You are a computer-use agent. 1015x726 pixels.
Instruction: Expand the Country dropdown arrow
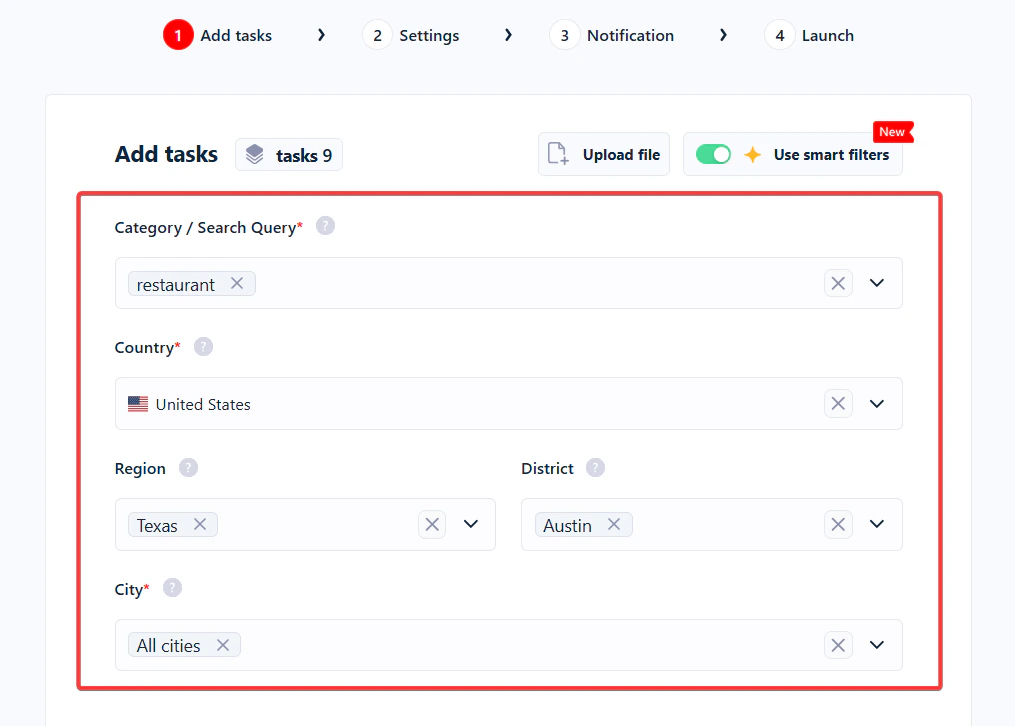(876, 404)
